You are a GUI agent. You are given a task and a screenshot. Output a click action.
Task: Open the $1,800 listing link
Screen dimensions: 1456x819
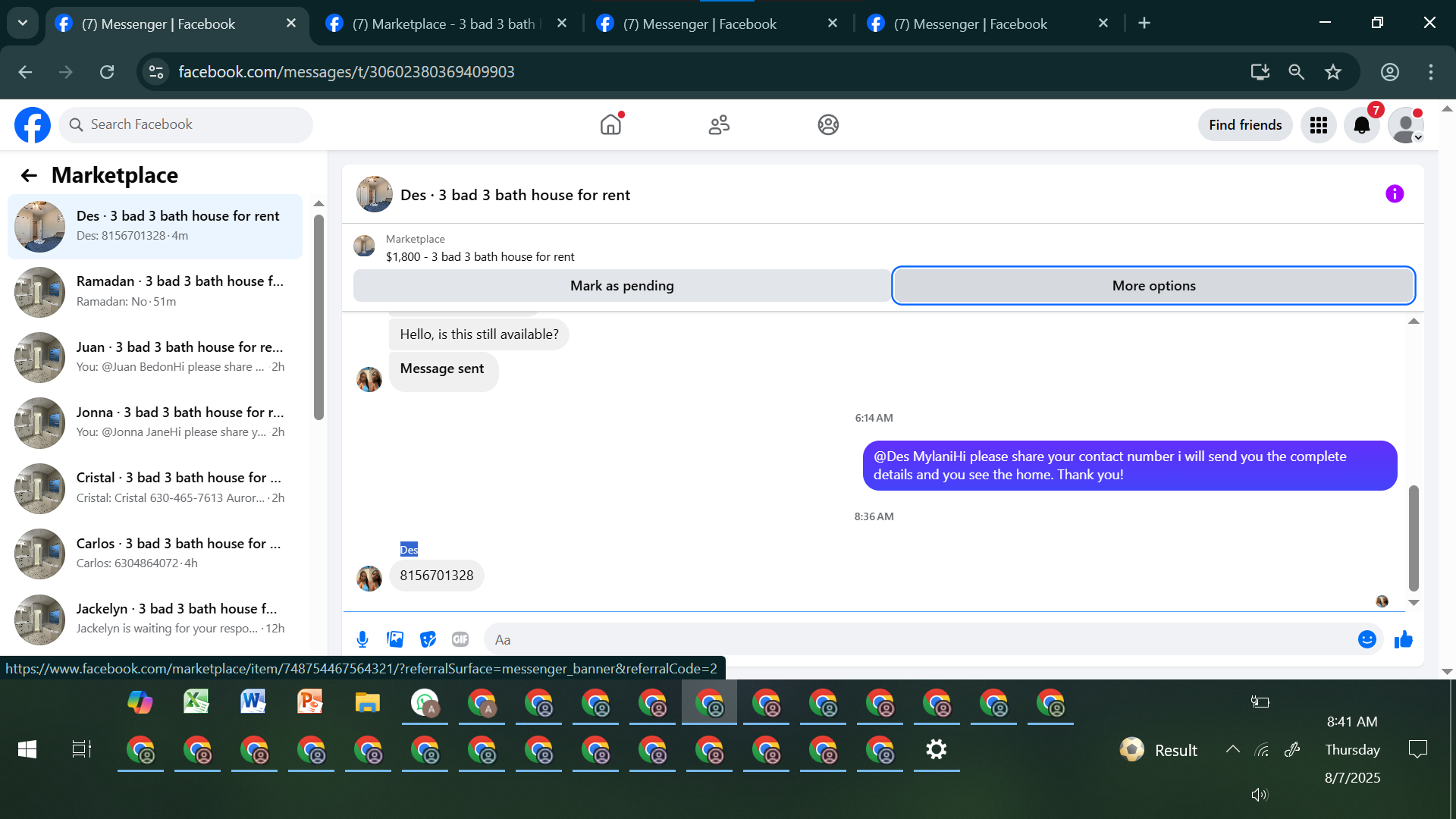480,257
